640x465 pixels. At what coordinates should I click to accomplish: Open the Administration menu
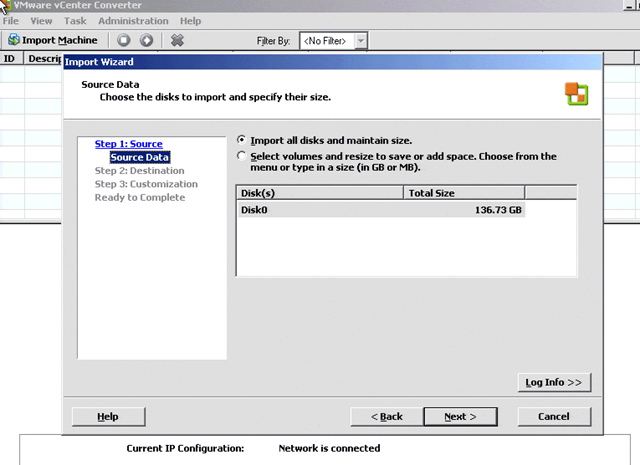pyautogui.click(x=133, y=21)
